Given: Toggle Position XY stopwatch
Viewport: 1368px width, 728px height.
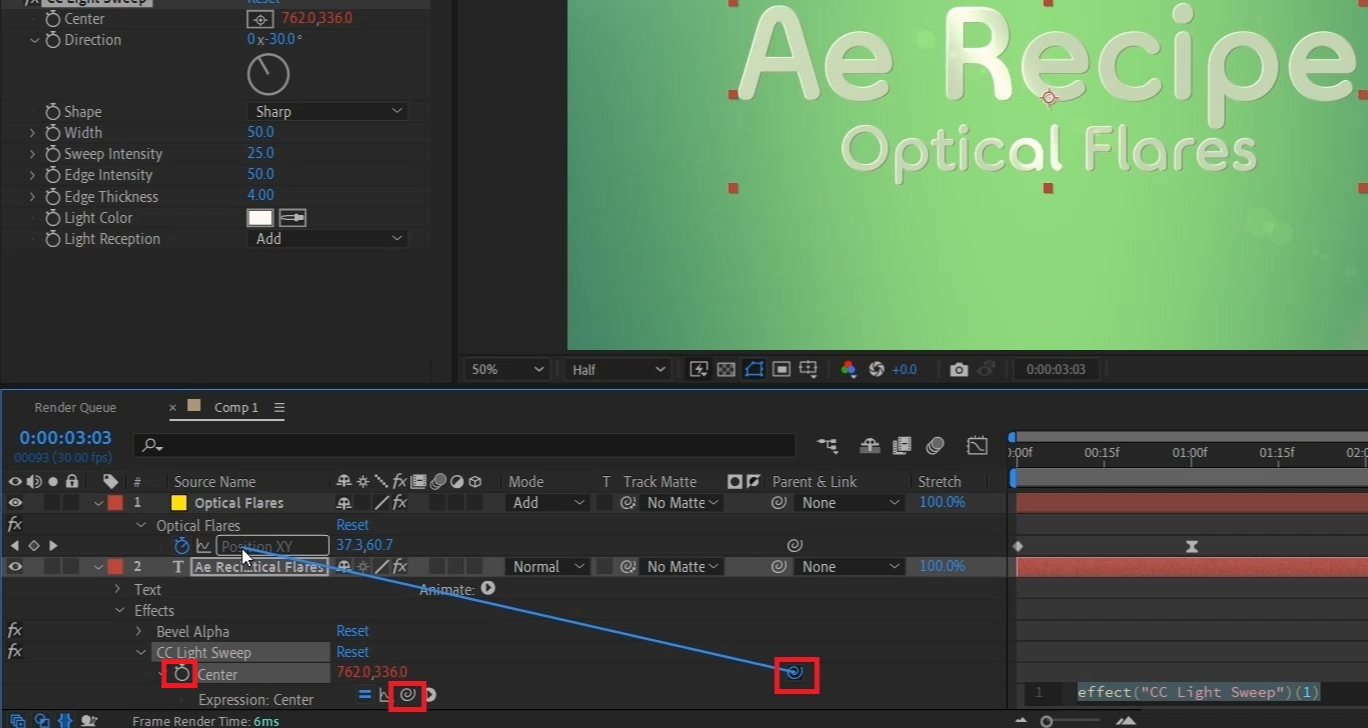Looking at the screenshot, I should coord(181,546).
